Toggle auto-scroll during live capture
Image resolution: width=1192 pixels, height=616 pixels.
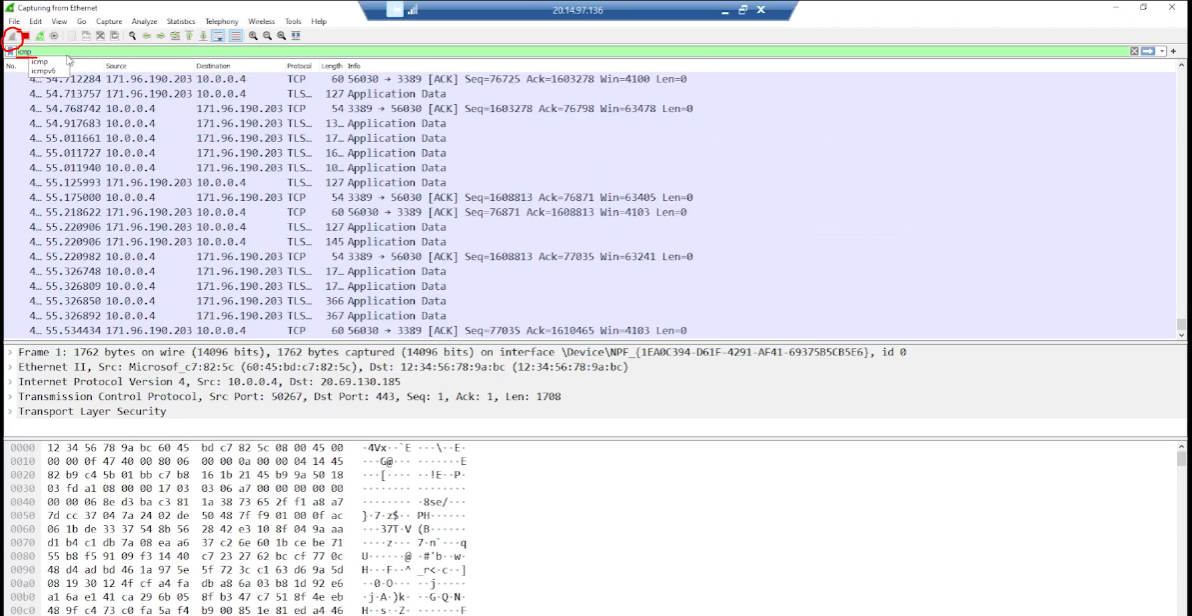(219, 35)
